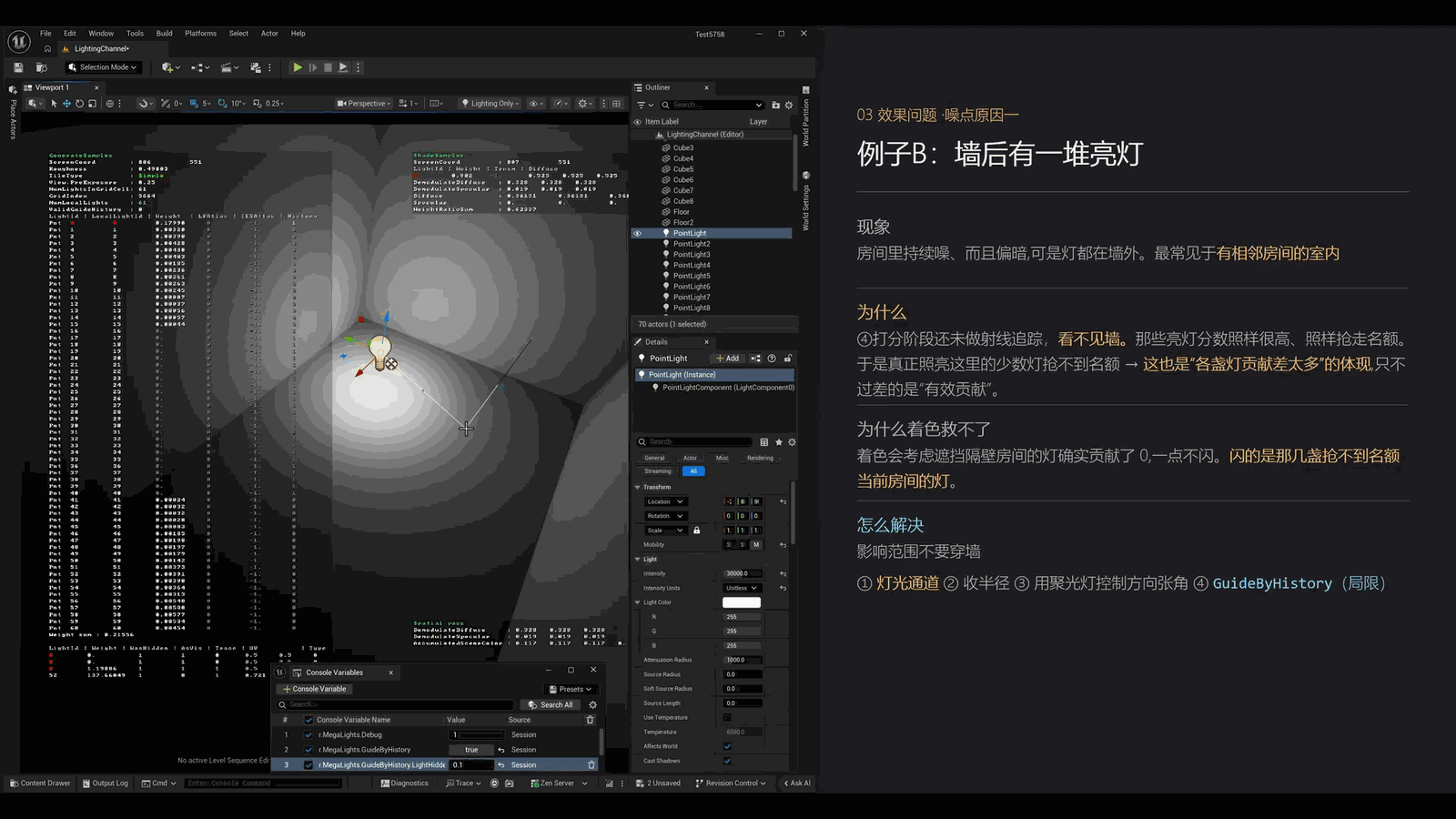Lock scale ratio with the padlock icon
This screenshot has height=819, width=1456.
(697, 531)
